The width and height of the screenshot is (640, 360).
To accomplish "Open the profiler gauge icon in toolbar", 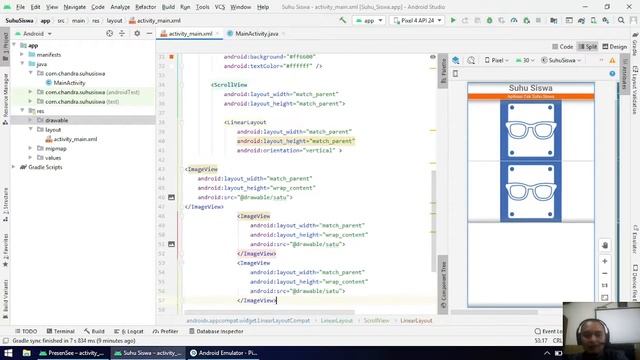I will tap(514, 20).
